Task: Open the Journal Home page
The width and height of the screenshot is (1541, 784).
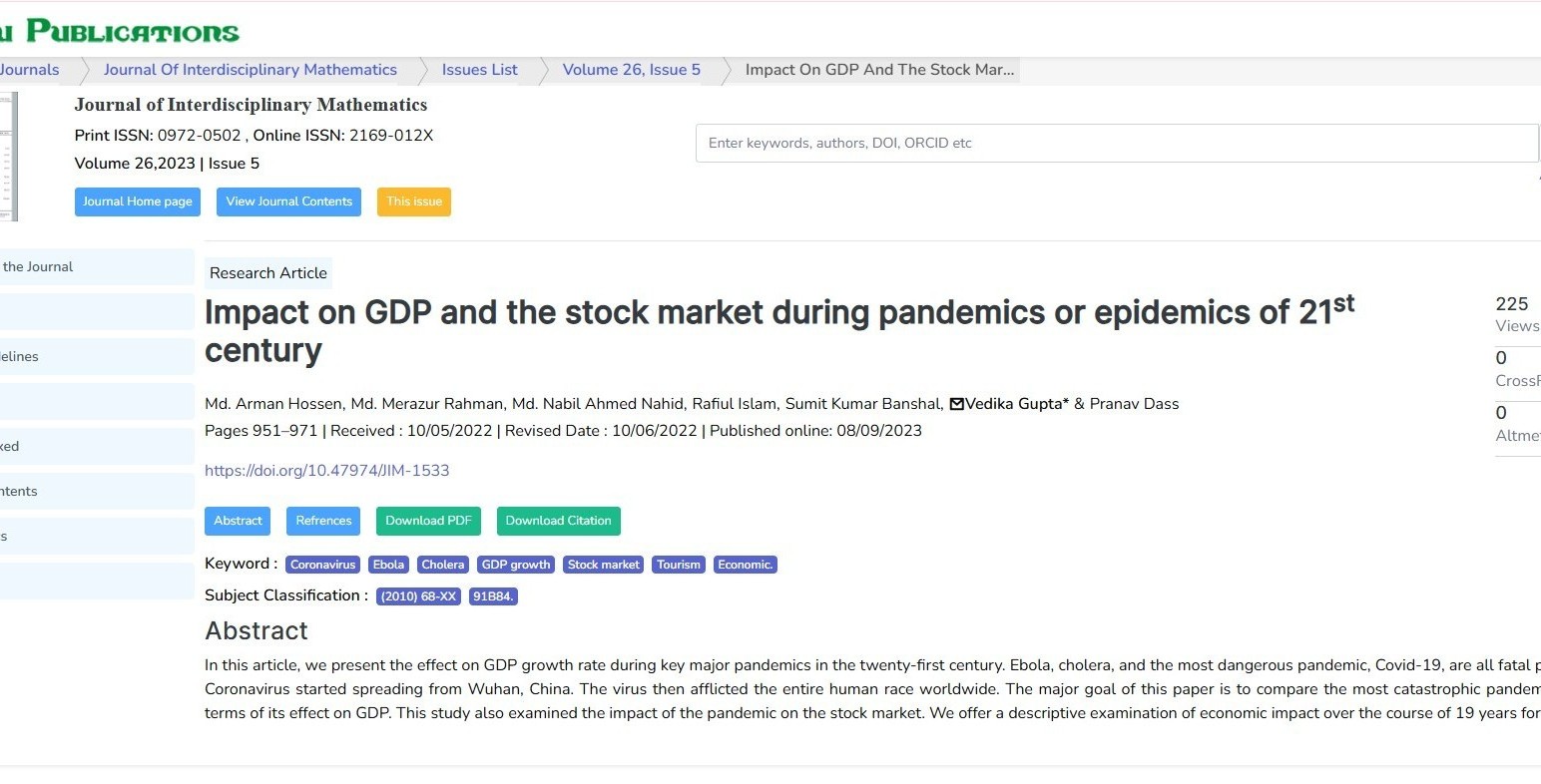Action: [x=137, y=201]
